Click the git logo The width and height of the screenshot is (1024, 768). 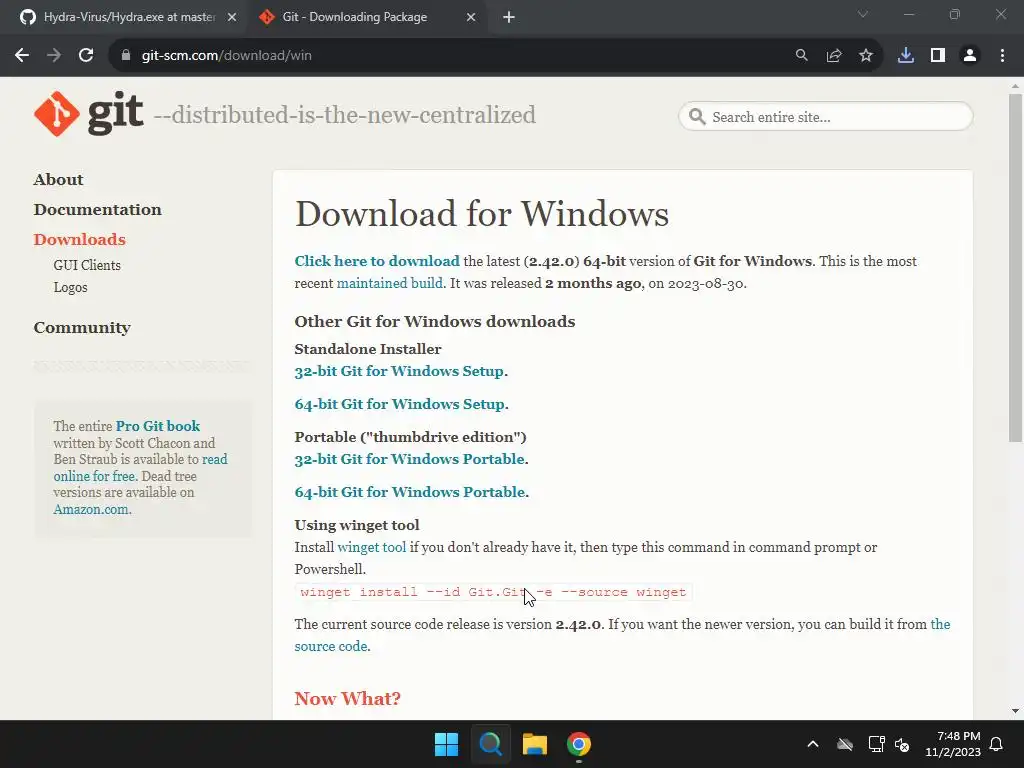click(x=88, y=114)
